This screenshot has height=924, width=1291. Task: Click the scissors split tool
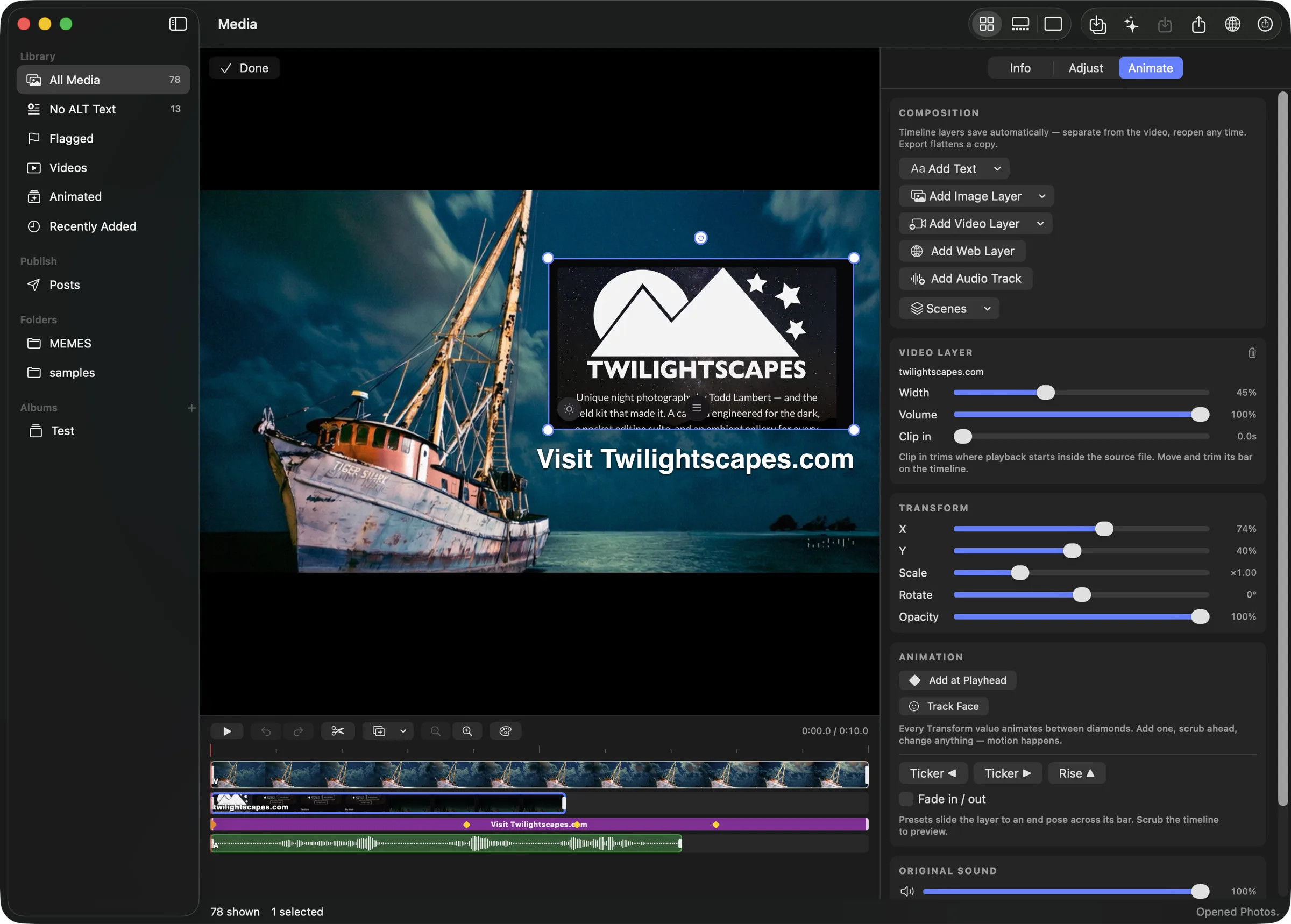pos(338,731)
